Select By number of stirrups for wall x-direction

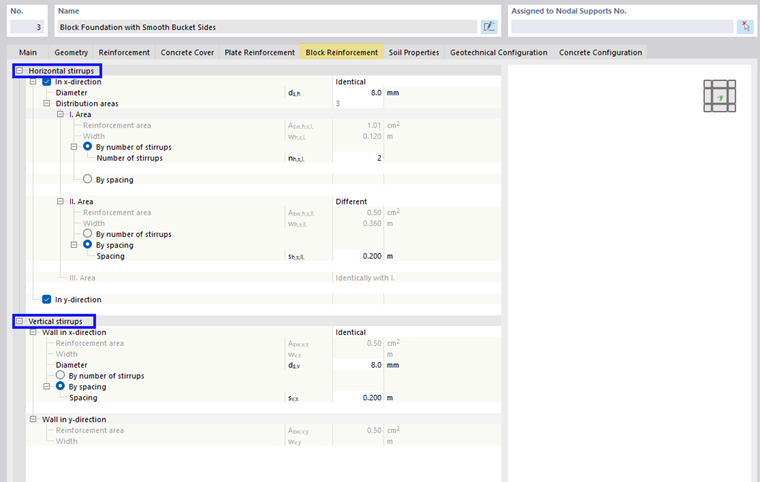point(60,375)
